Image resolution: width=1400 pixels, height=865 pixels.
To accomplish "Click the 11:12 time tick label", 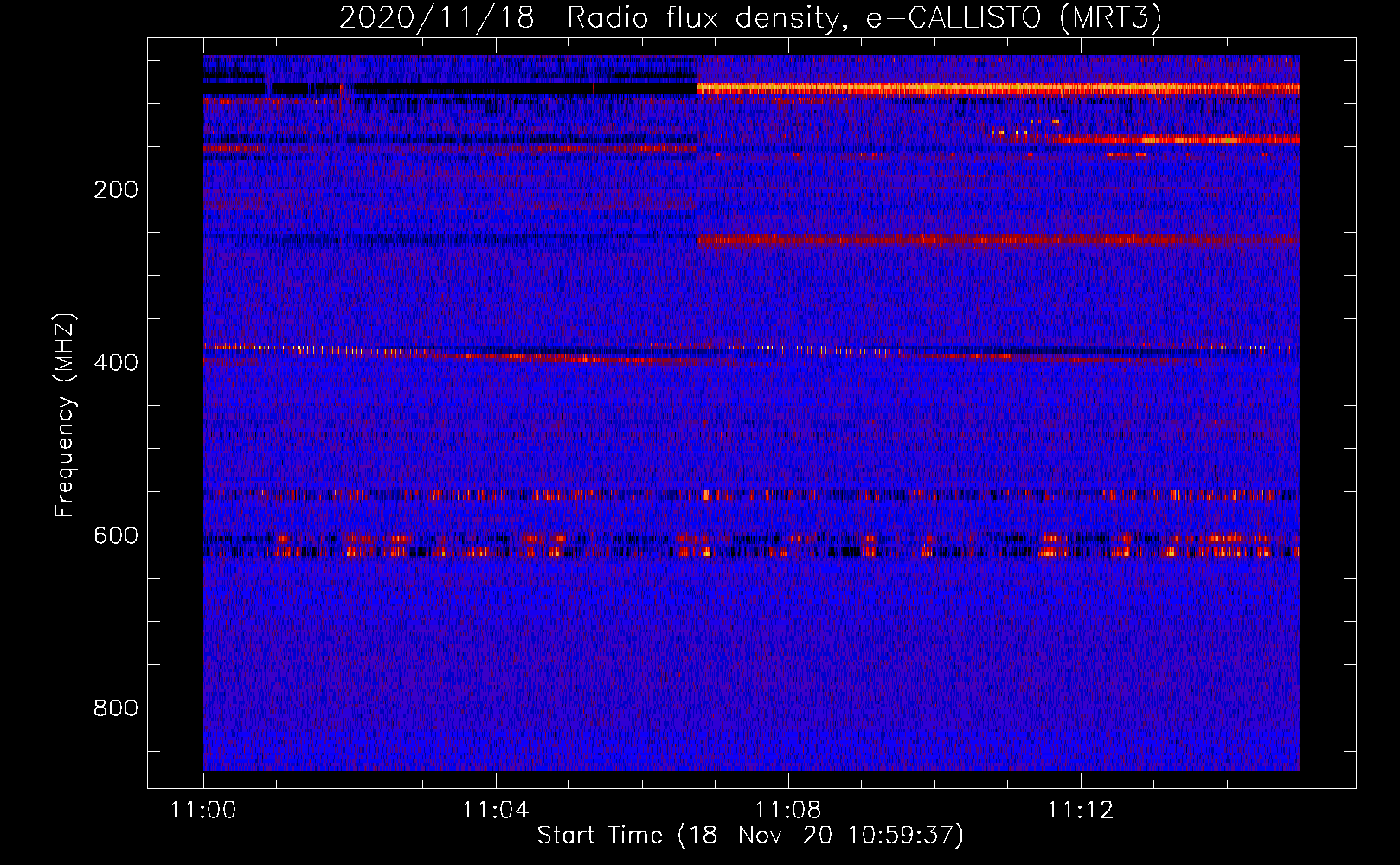I will click(x=1080, y=810).
